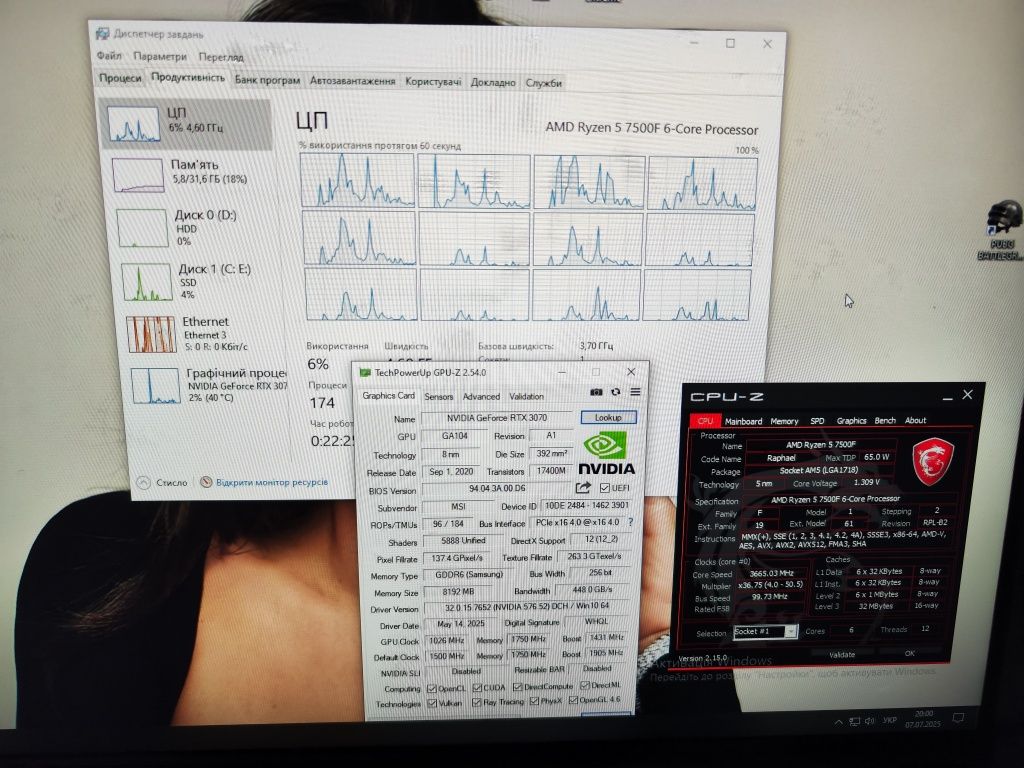The image size is (1024, 768).
Task: Click the BIOS Version field 94.04.3A.00.D6
Action: click(x=497, y=488)
